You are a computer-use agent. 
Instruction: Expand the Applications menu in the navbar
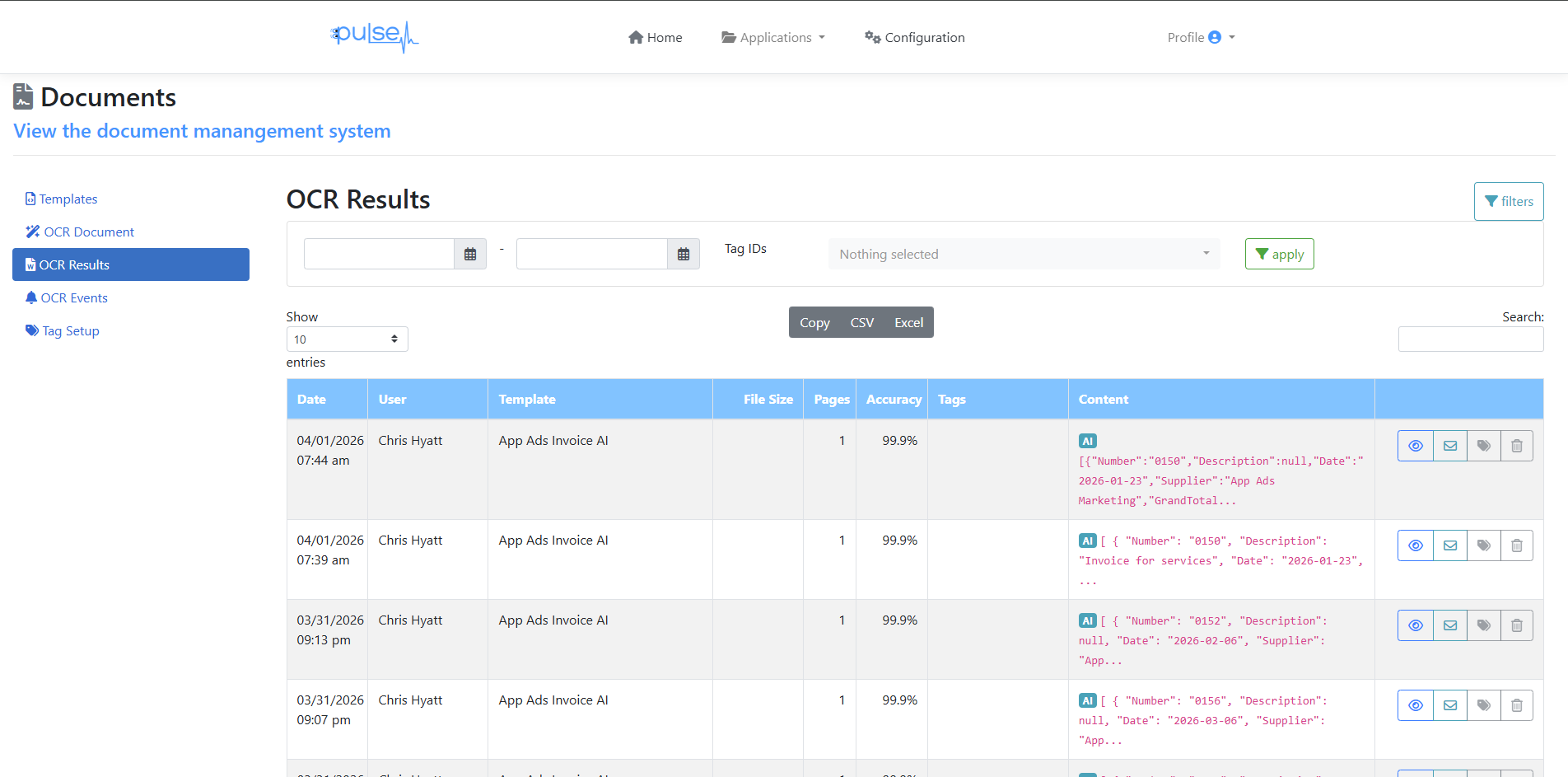(x=772, y=37)
